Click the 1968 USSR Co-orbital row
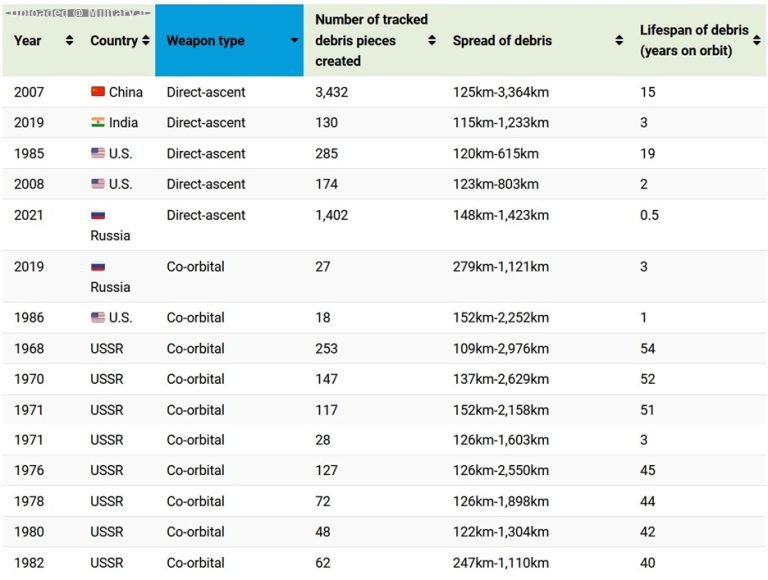The image size is (768, 580). click(x=384, y=348)
